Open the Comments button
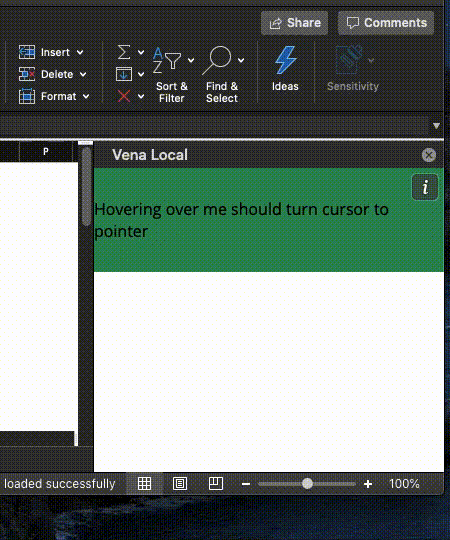The image size is (450, 540). 386,23
